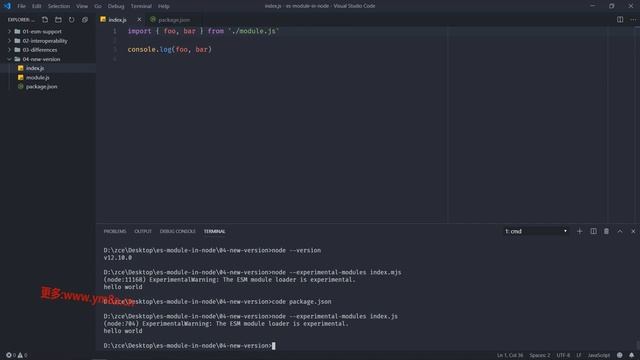Maximize the terminal panel with up chevron
The height and width of the screenshot is (360, 640).
[620, 231]
